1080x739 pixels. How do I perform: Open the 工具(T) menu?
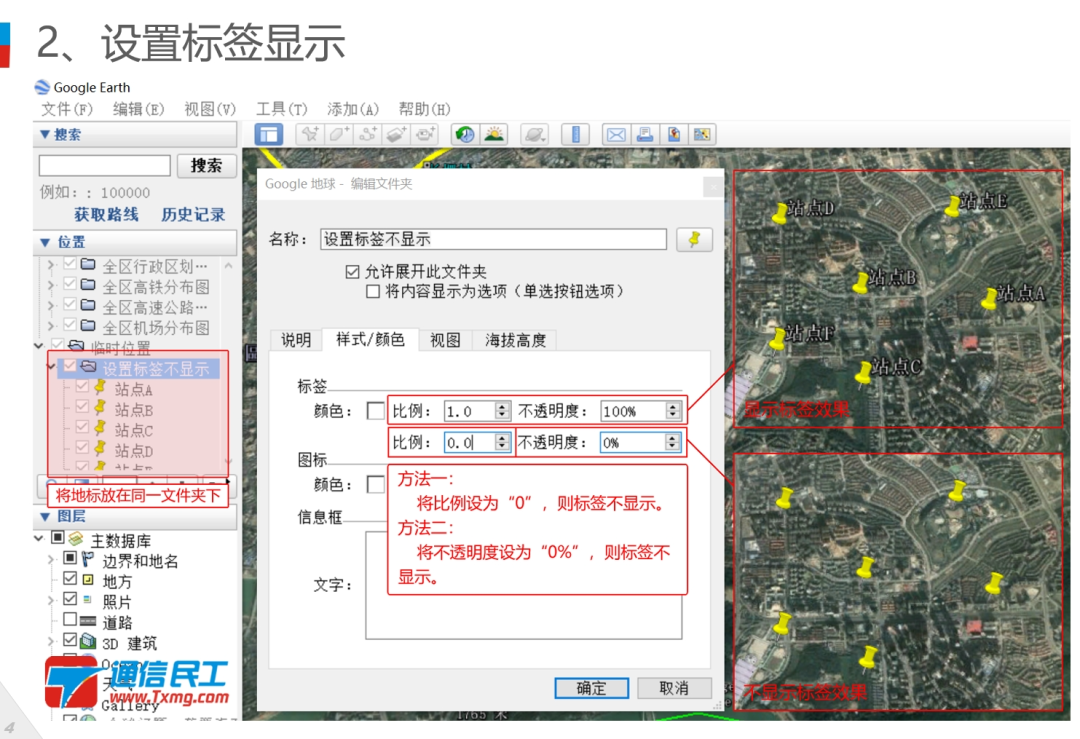click(282, 109)
